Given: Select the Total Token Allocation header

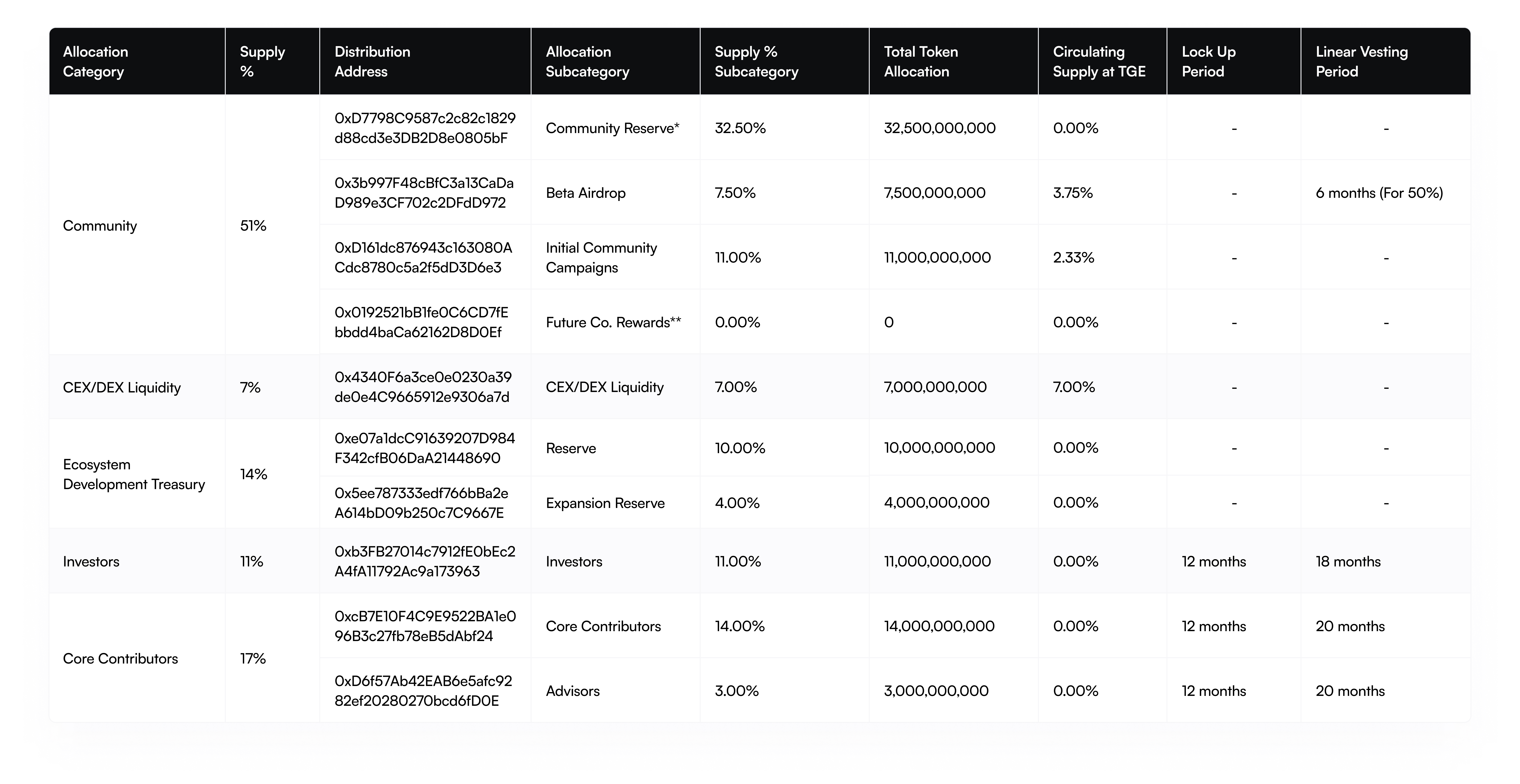Looking at the screenshot, I should pos(921,61).
